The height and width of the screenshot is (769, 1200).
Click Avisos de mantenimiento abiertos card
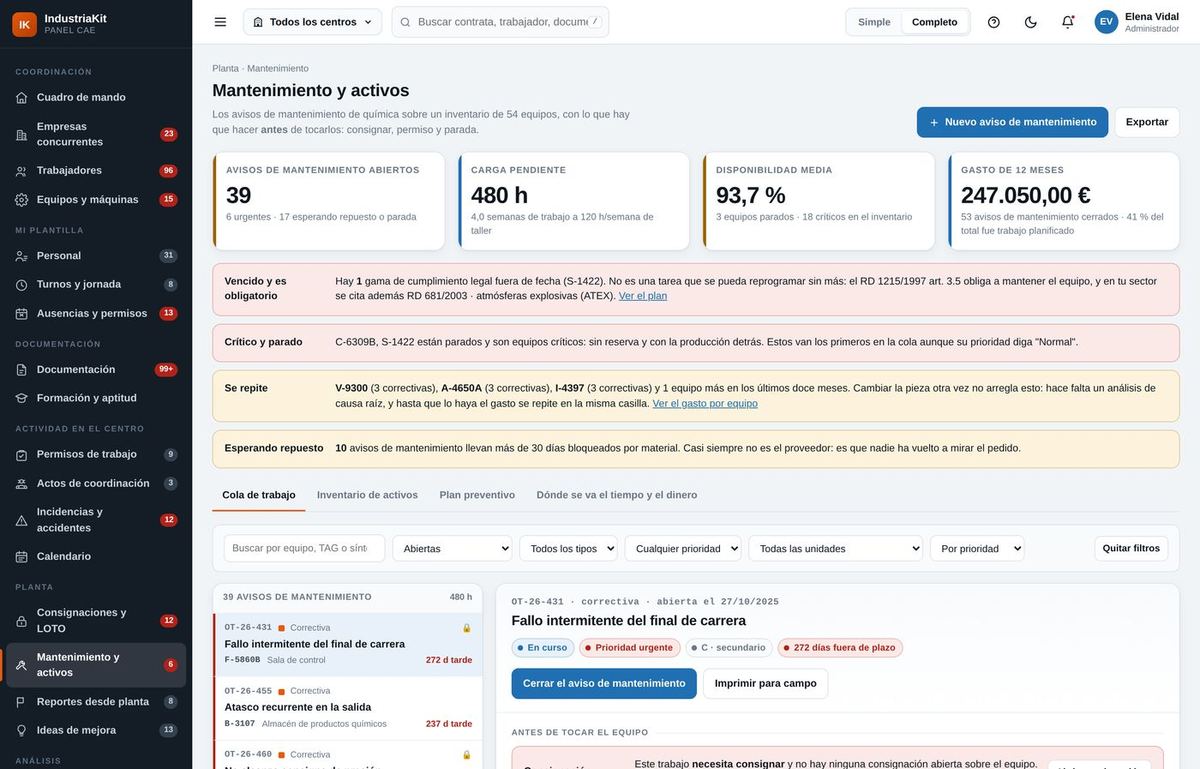(328, 201)
